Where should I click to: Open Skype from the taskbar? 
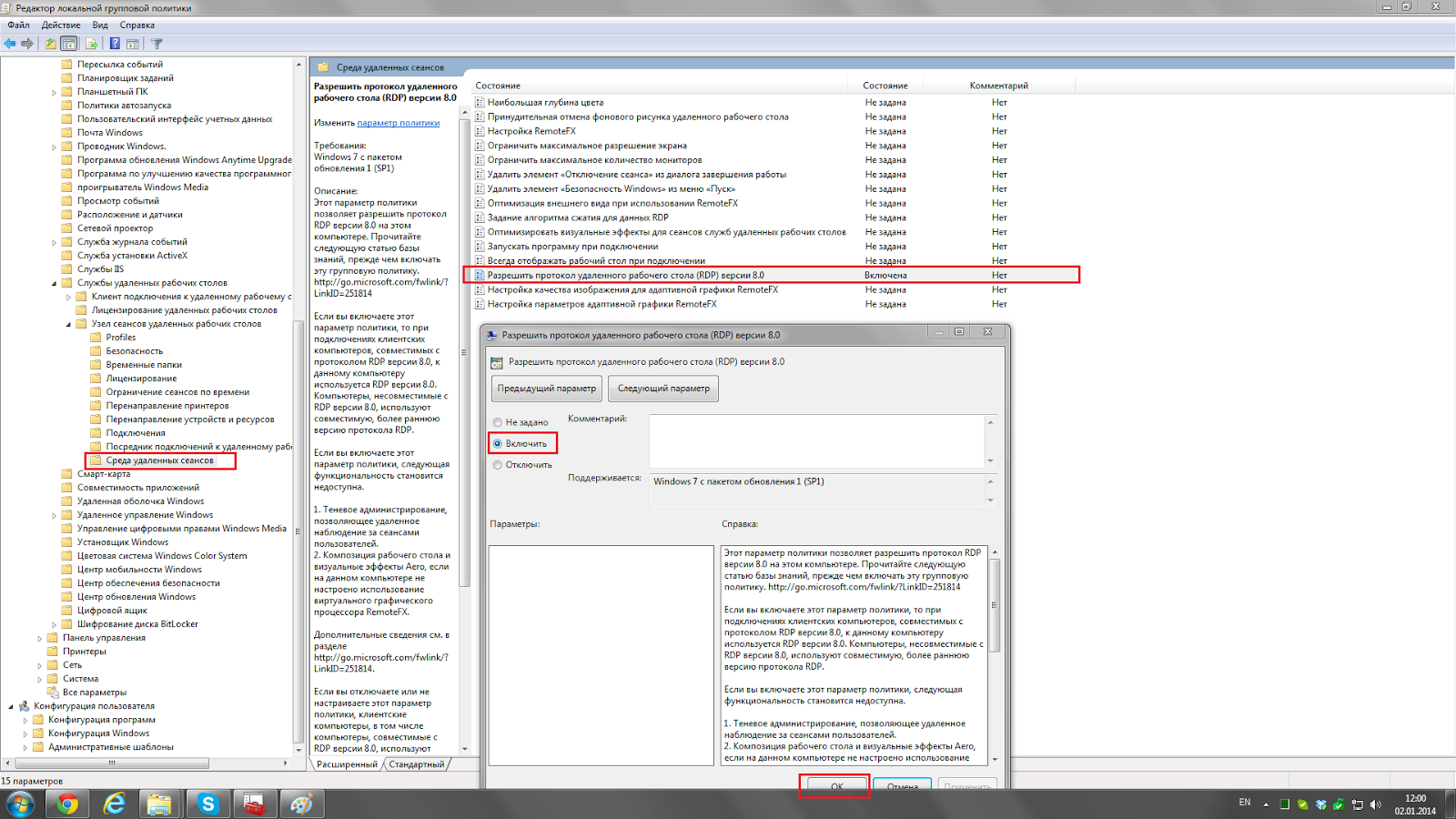point(208,804)
